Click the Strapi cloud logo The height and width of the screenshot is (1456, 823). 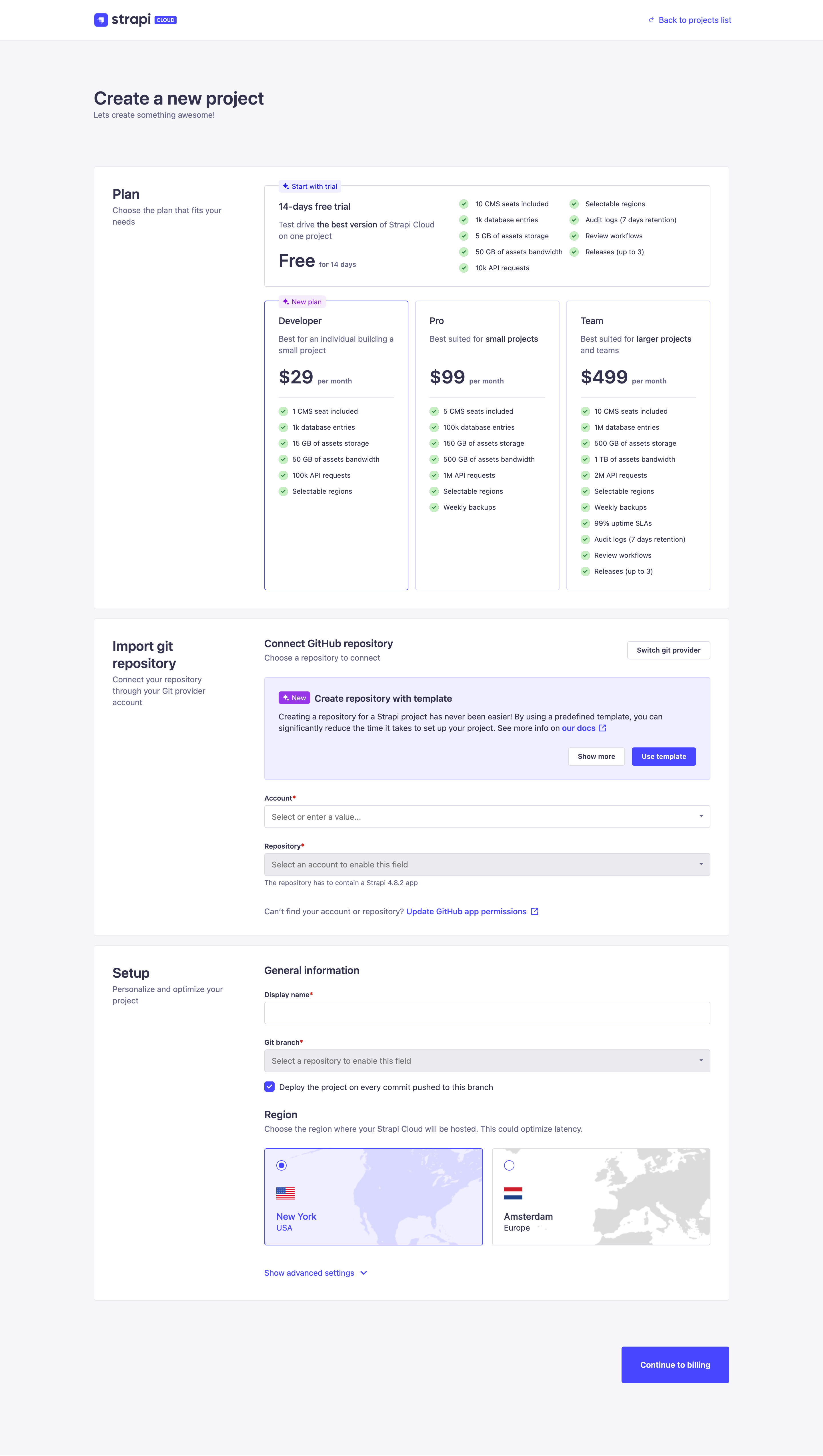(x=135, y=20)
